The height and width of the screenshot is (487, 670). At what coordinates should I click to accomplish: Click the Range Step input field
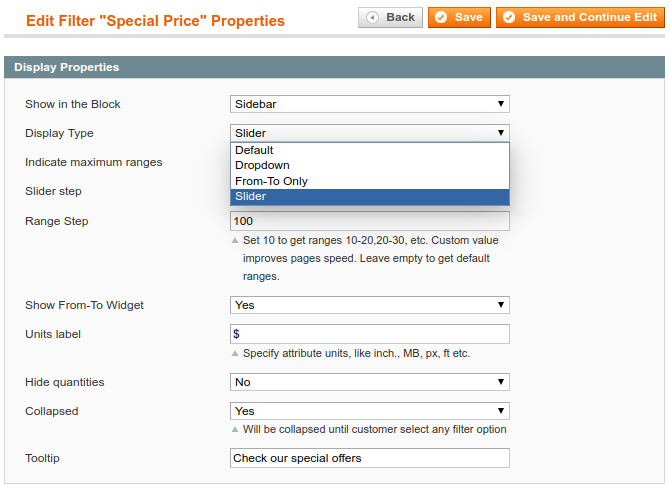[369, 221]
